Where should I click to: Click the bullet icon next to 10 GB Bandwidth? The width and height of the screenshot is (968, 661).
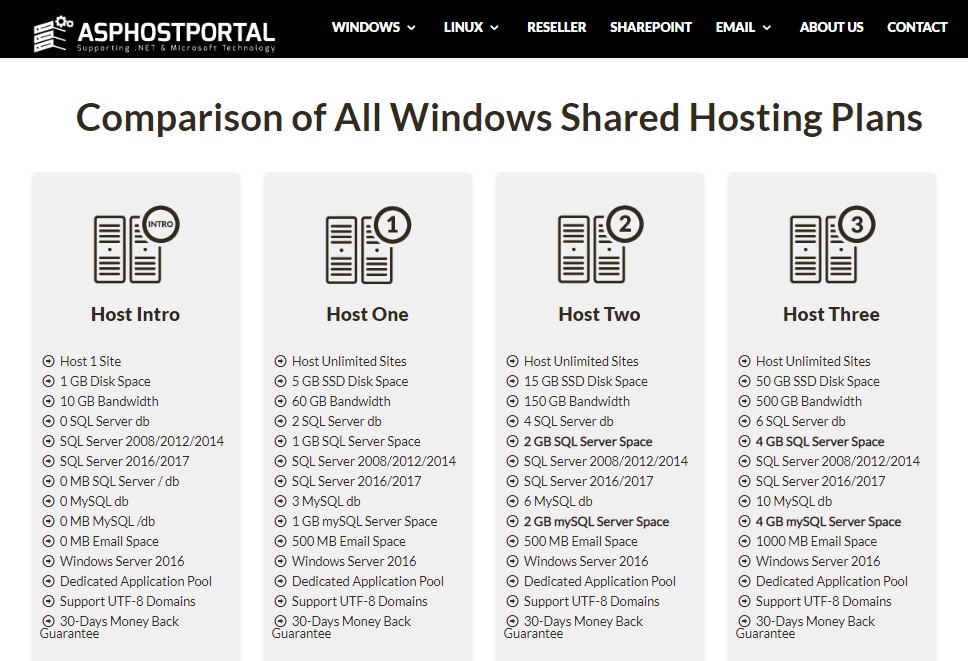[48, 401]
